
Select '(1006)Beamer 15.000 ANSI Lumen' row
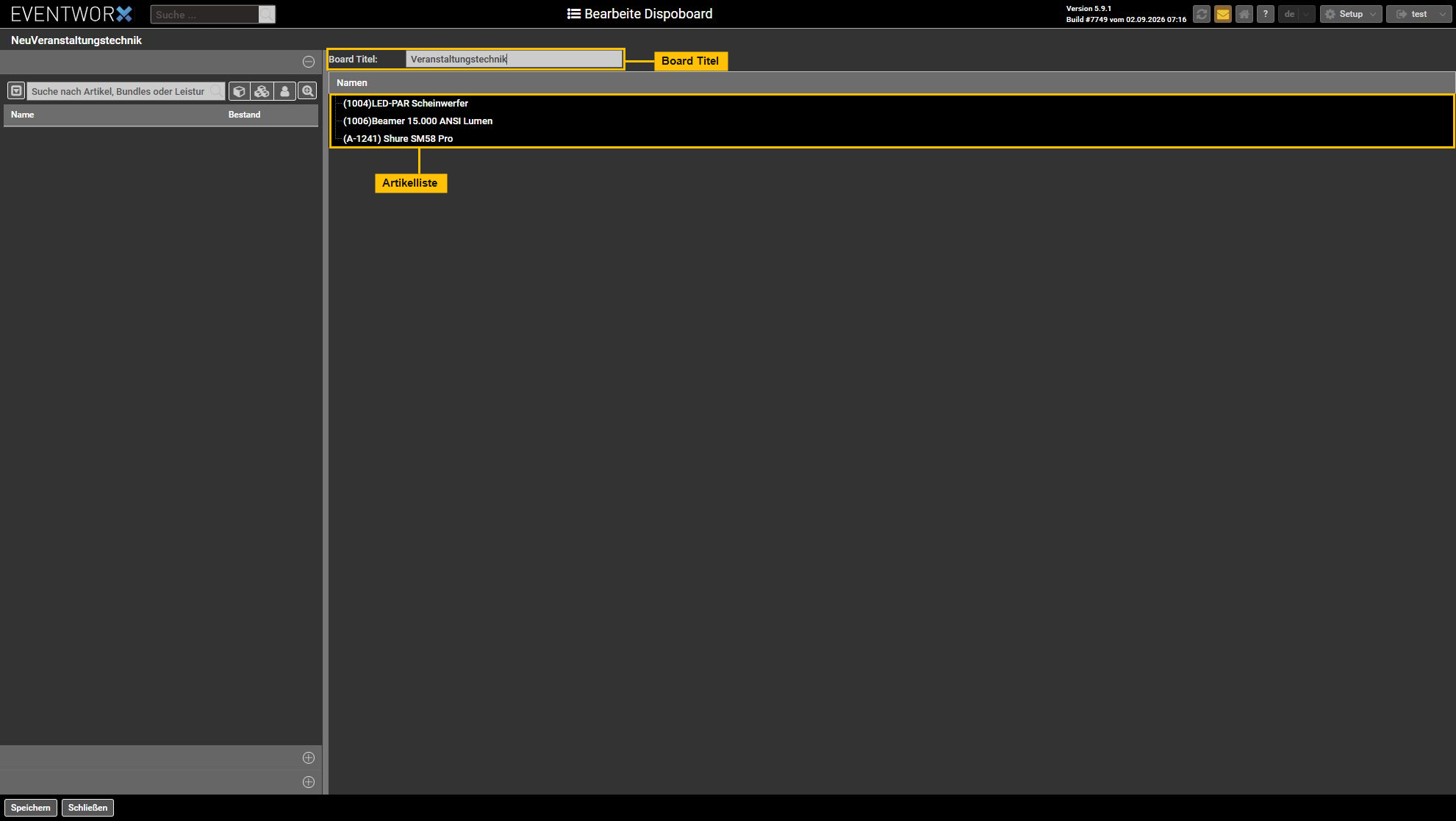[x=892, y=121]
